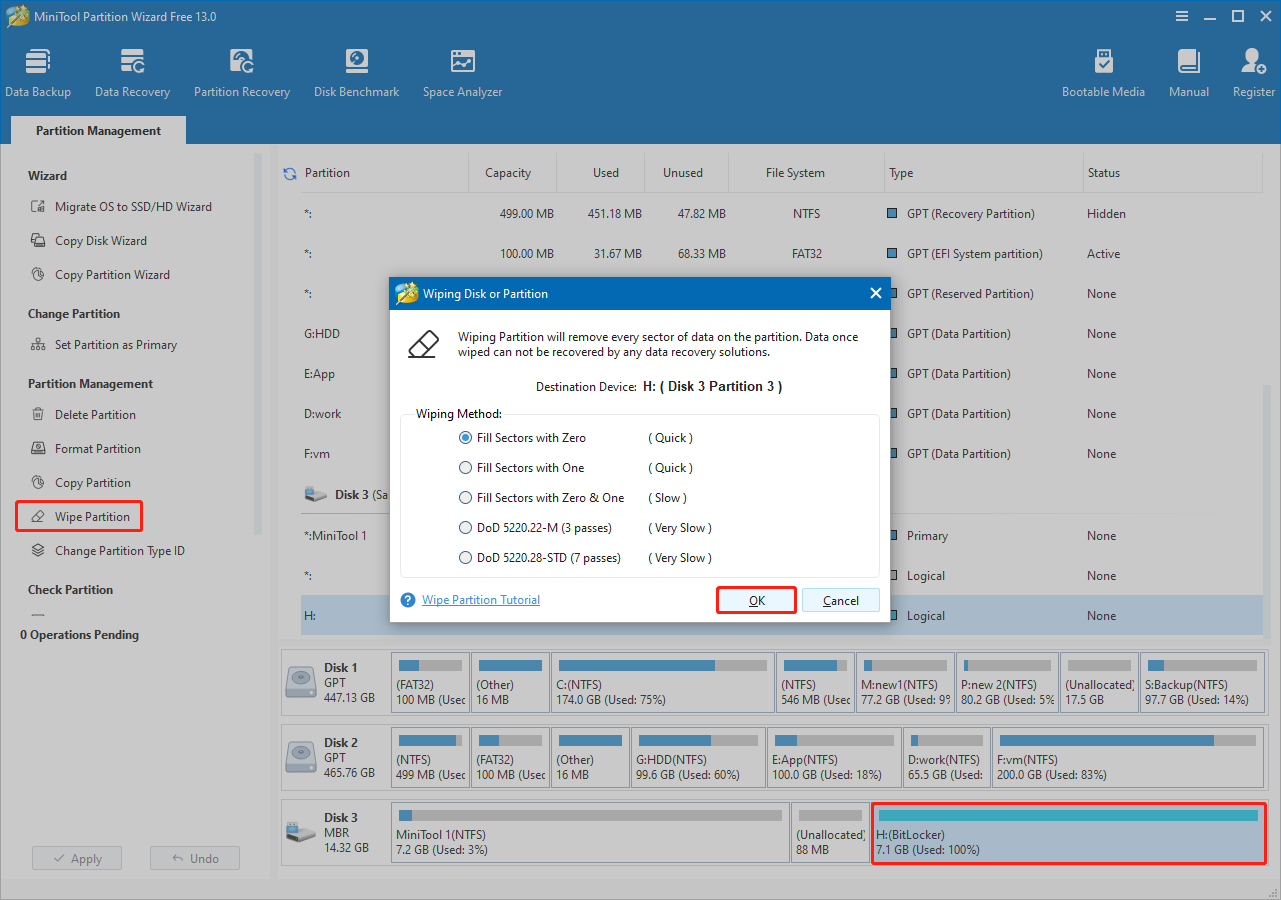Open the Manual
This screenshot has height=900, width=1281.
(x=1188, y=70)
